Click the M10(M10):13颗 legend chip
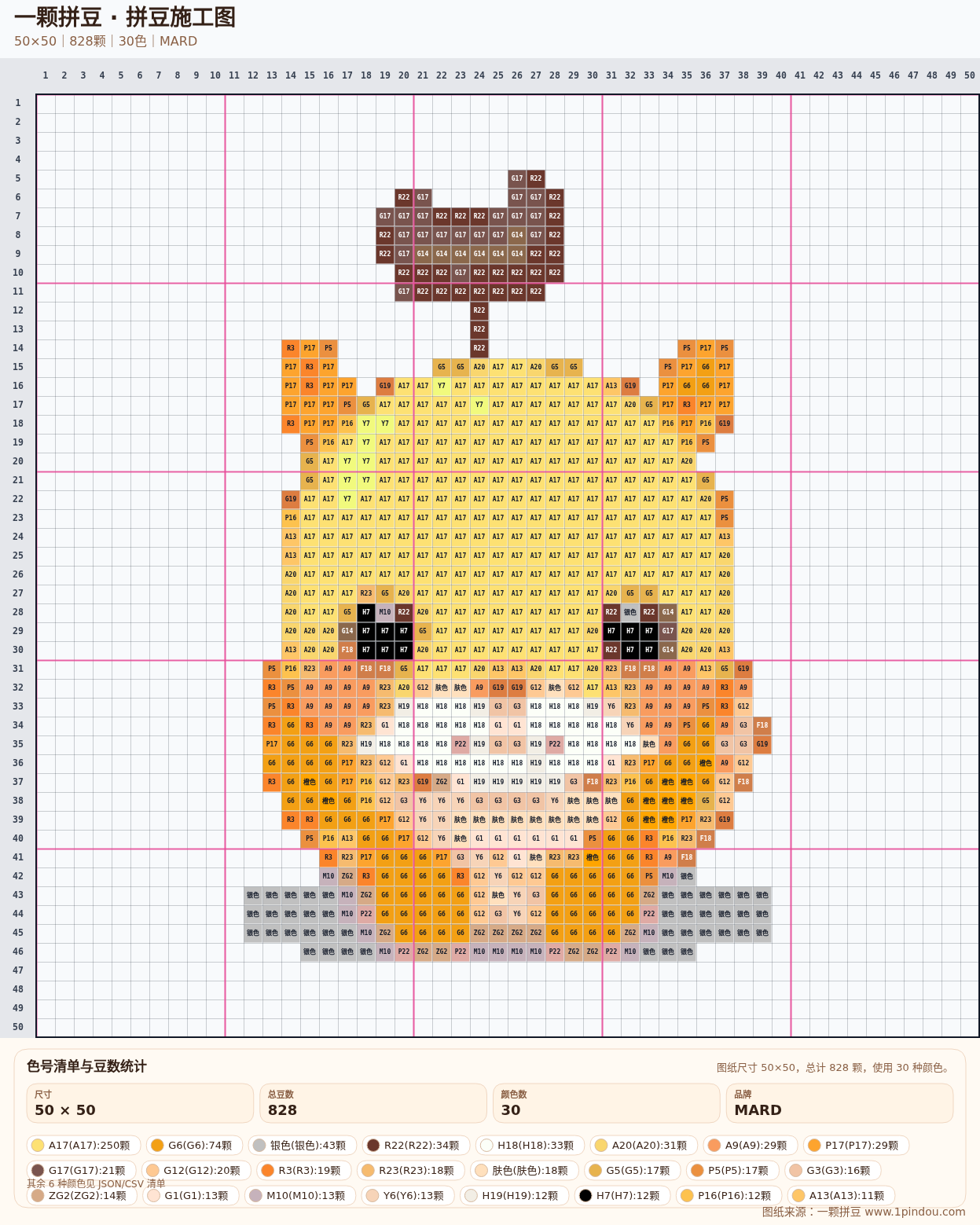 300,1195
